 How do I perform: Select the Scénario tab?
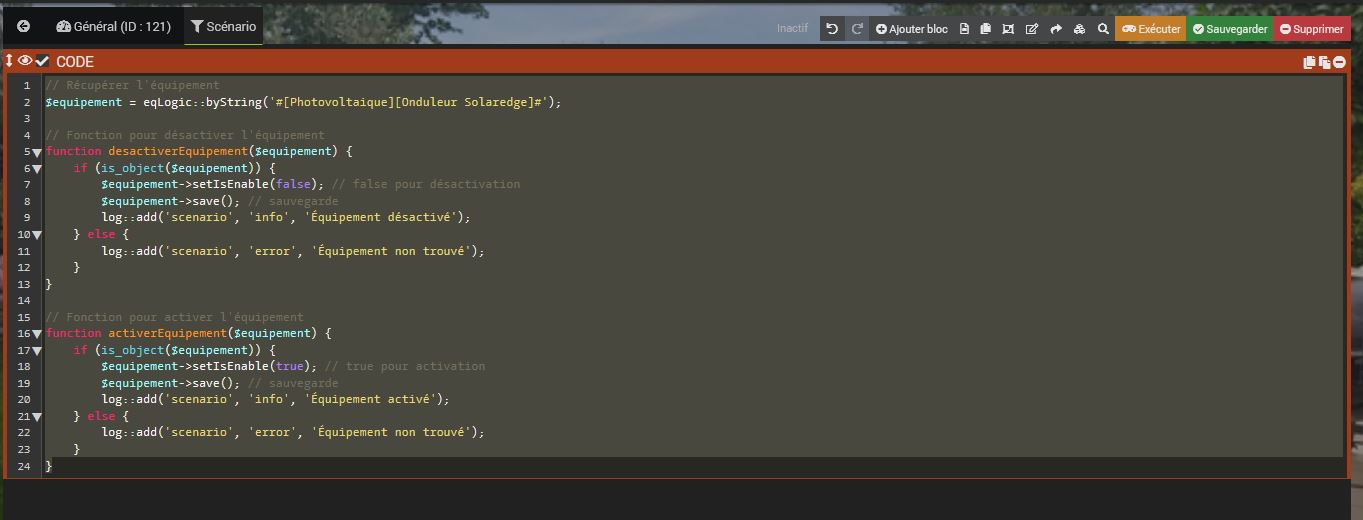[223, 27]
